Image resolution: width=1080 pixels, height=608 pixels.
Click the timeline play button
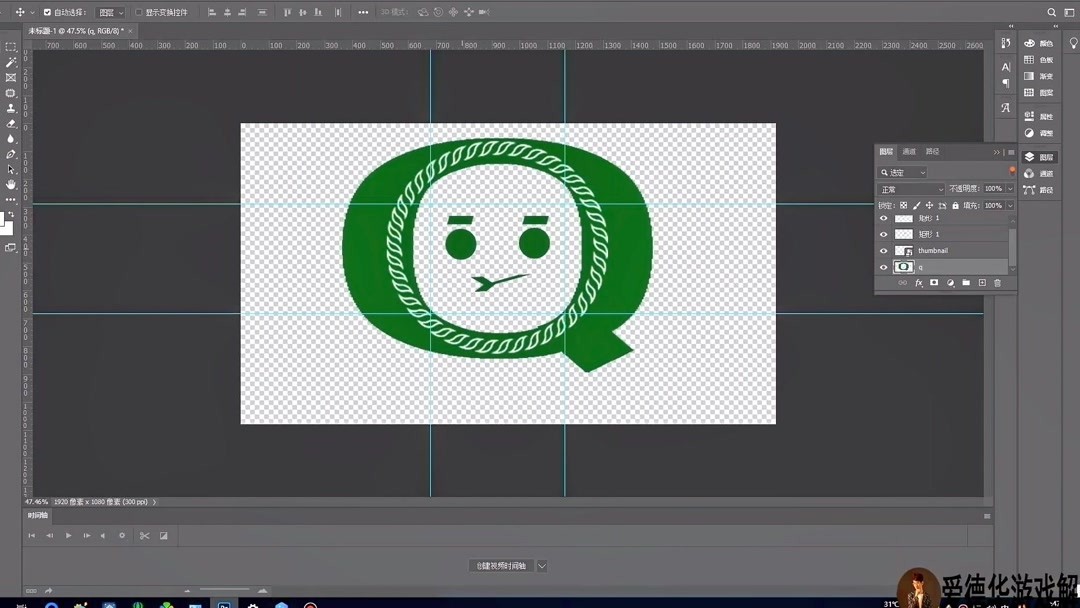[68, 536]
